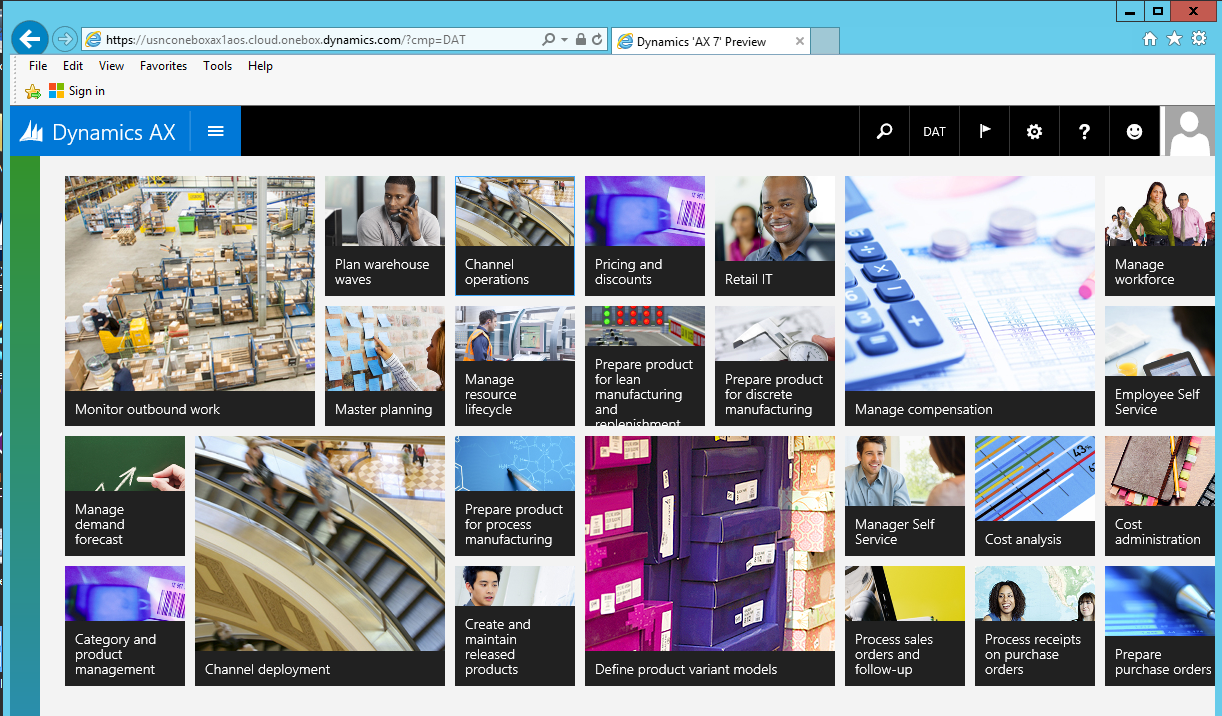Viewport: 1222px width, 716px height.
Task: Switch company using the DAT button
Action: [935, 131]
